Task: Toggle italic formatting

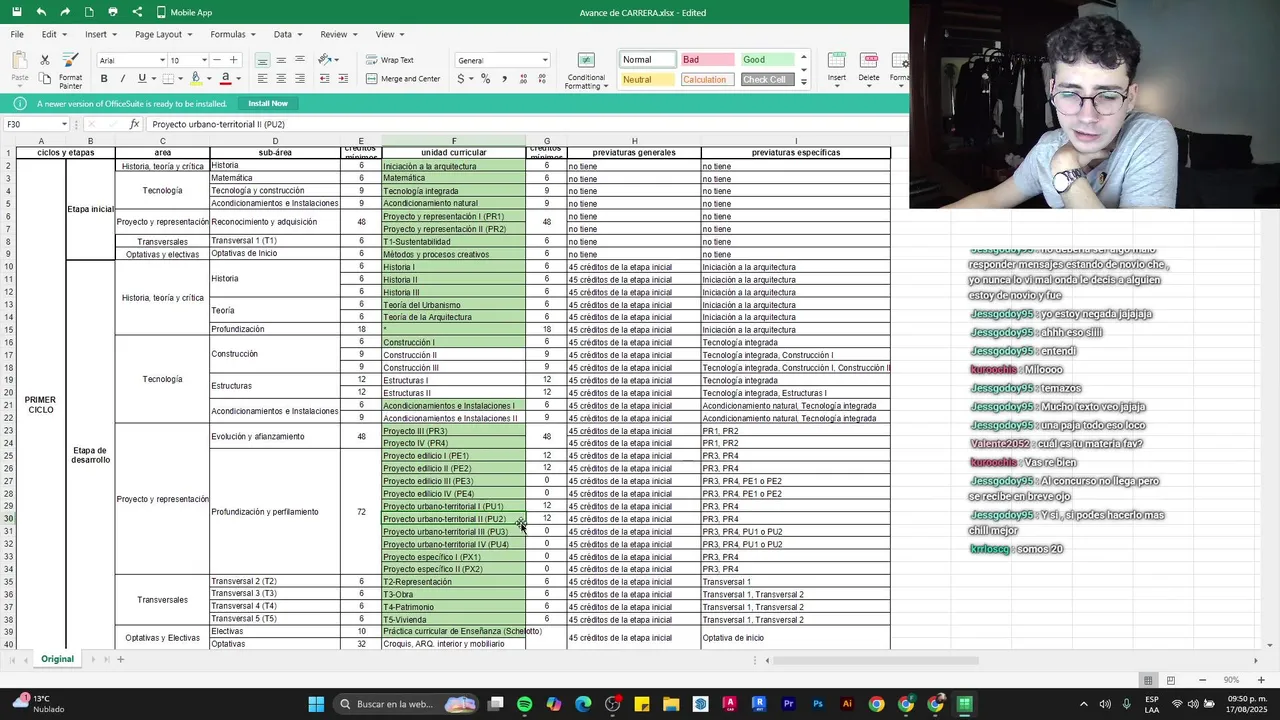Action: (x=122, y=78)
